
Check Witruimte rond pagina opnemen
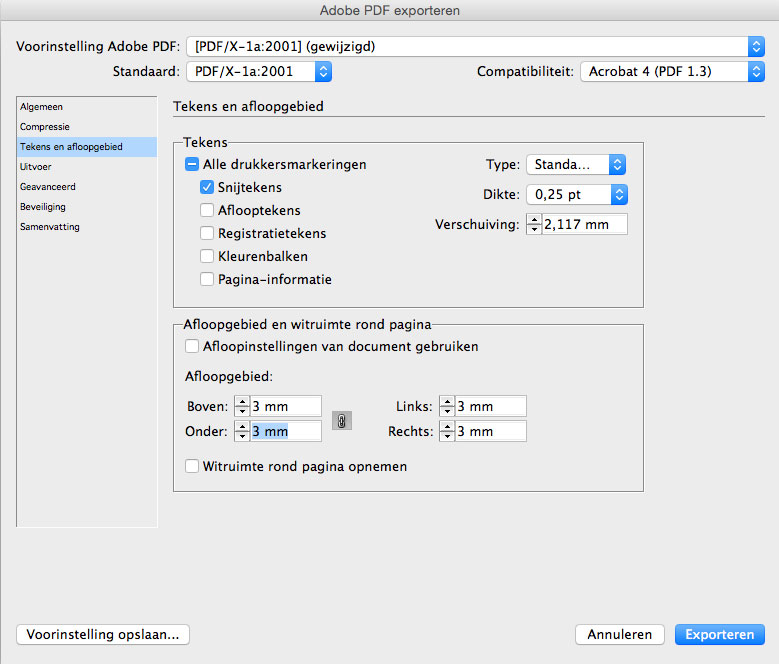192,466
